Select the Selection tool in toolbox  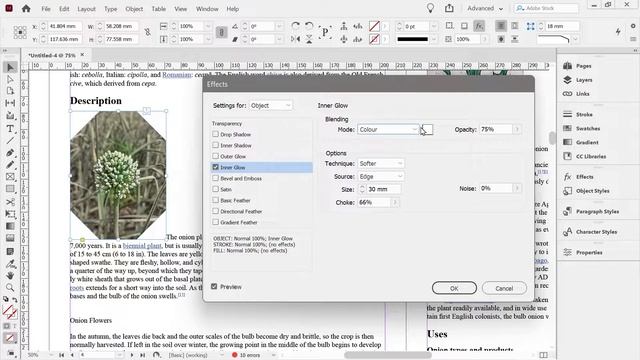(10, 67)
